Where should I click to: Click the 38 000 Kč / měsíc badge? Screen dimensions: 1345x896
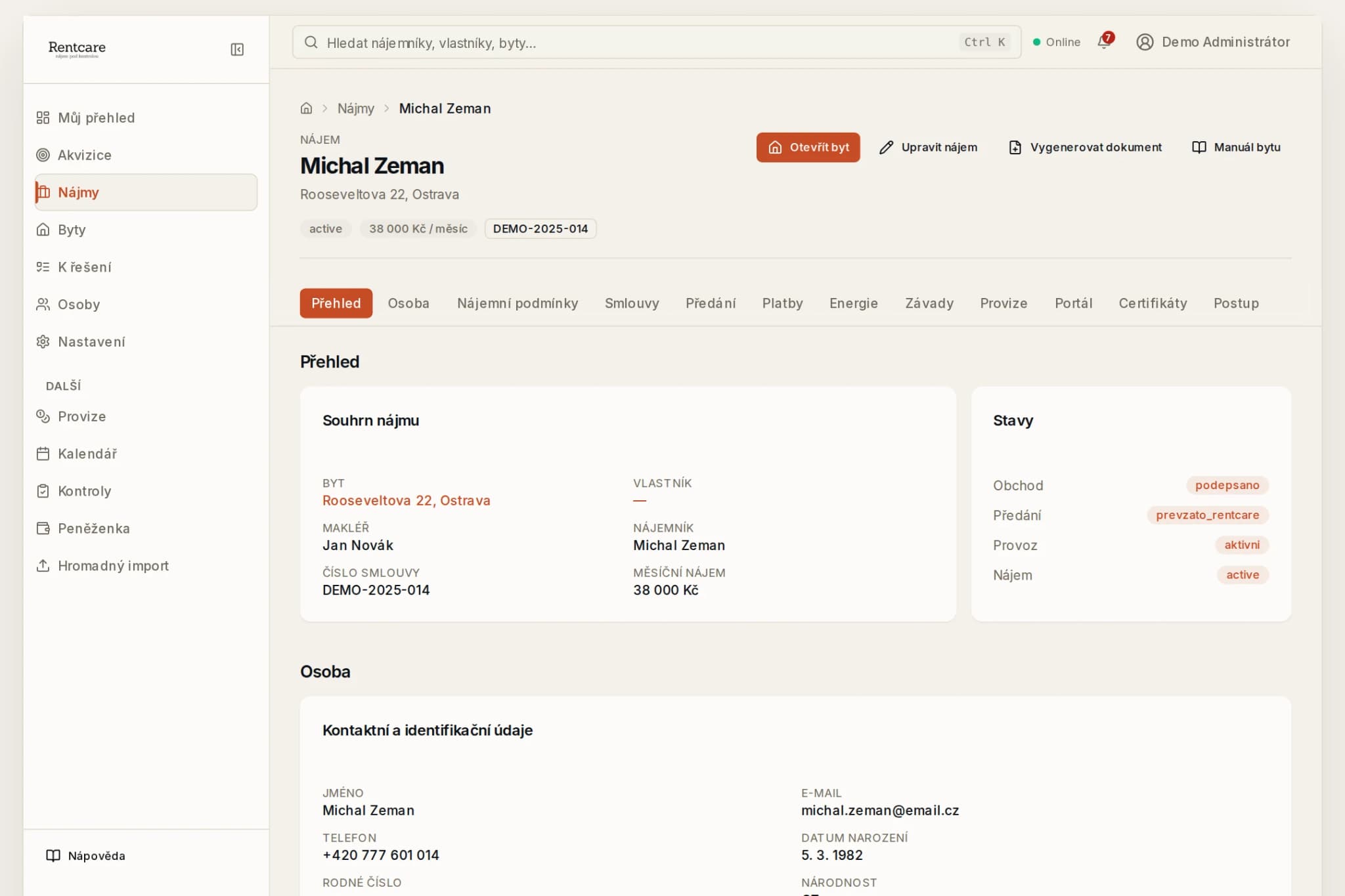[418, 228]
